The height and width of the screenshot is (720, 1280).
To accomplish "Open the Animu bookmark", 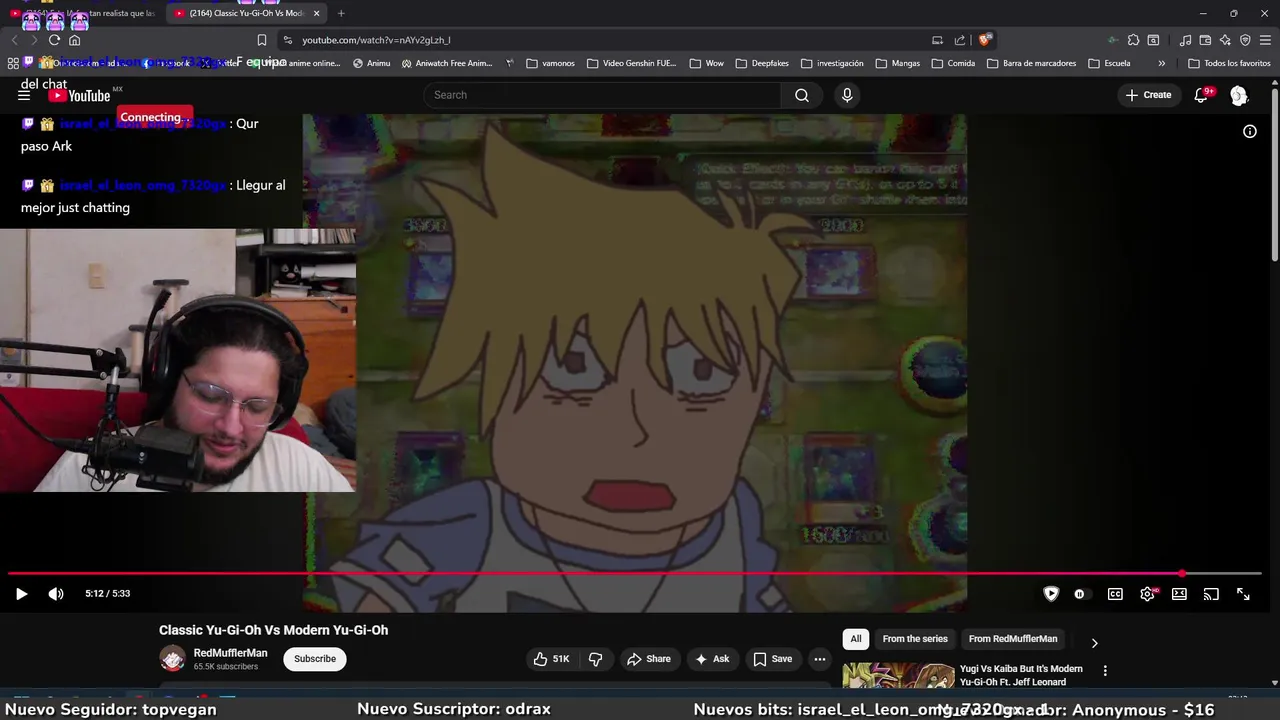I will (371, 63).
